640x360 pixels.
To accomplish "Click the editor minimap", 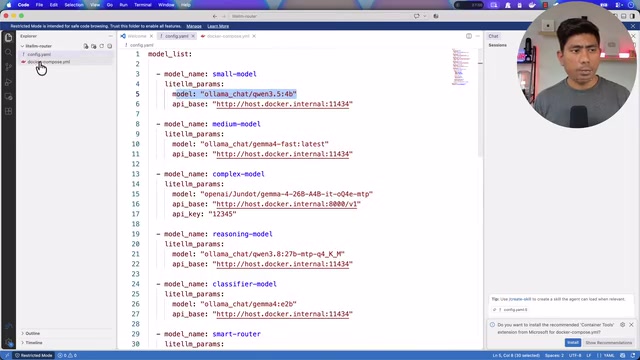I will click(x=460, y=67).
